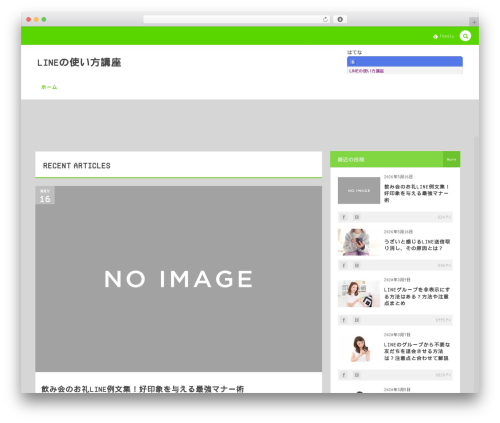The image size is (500, 423).
Task: Click the search icon in green header
Action: click(465, 36)
